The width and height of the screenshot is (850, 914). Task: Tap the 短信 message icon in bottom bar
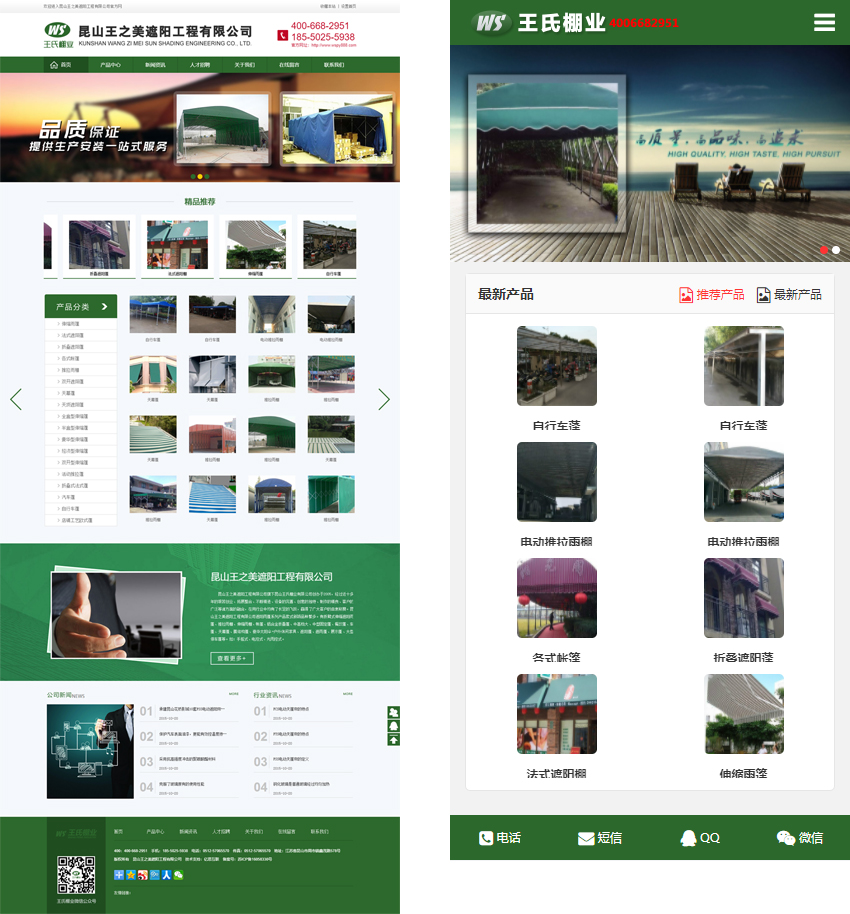(599, 838)
